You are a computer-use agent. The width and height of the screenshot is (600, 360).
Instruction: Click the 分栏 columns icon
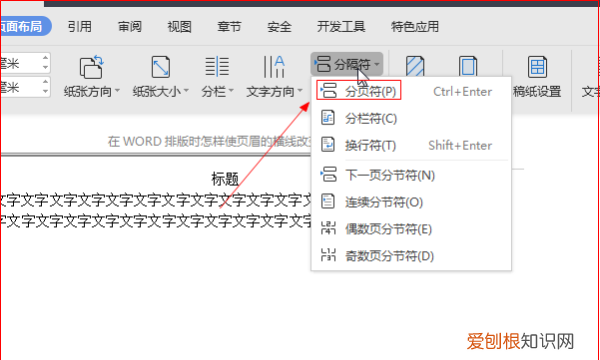point(217,67)
